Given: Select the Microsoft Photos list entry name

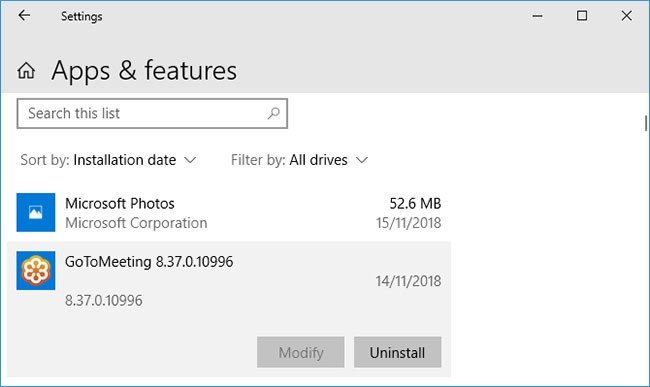Looking at the screenshot, I should 120,203.
